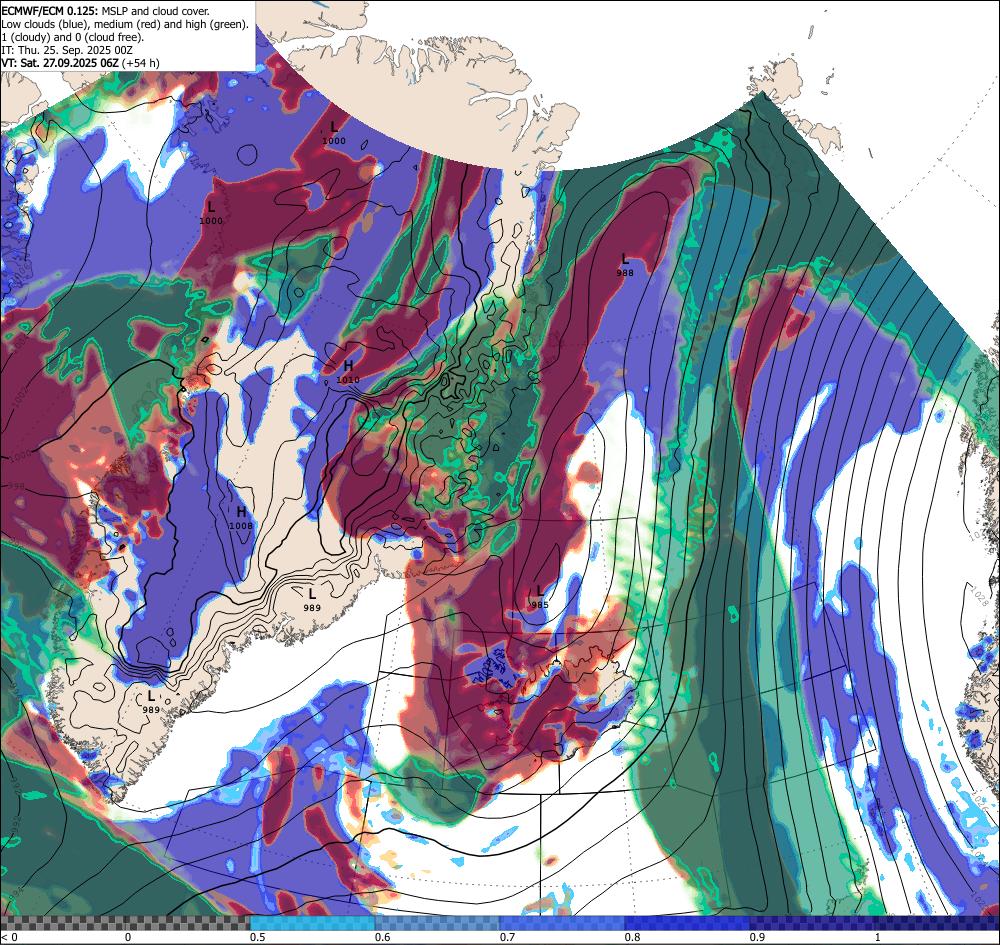Click the lower L 1000 marker above H 1010
1000x945 pixels.
coord(211,213)
